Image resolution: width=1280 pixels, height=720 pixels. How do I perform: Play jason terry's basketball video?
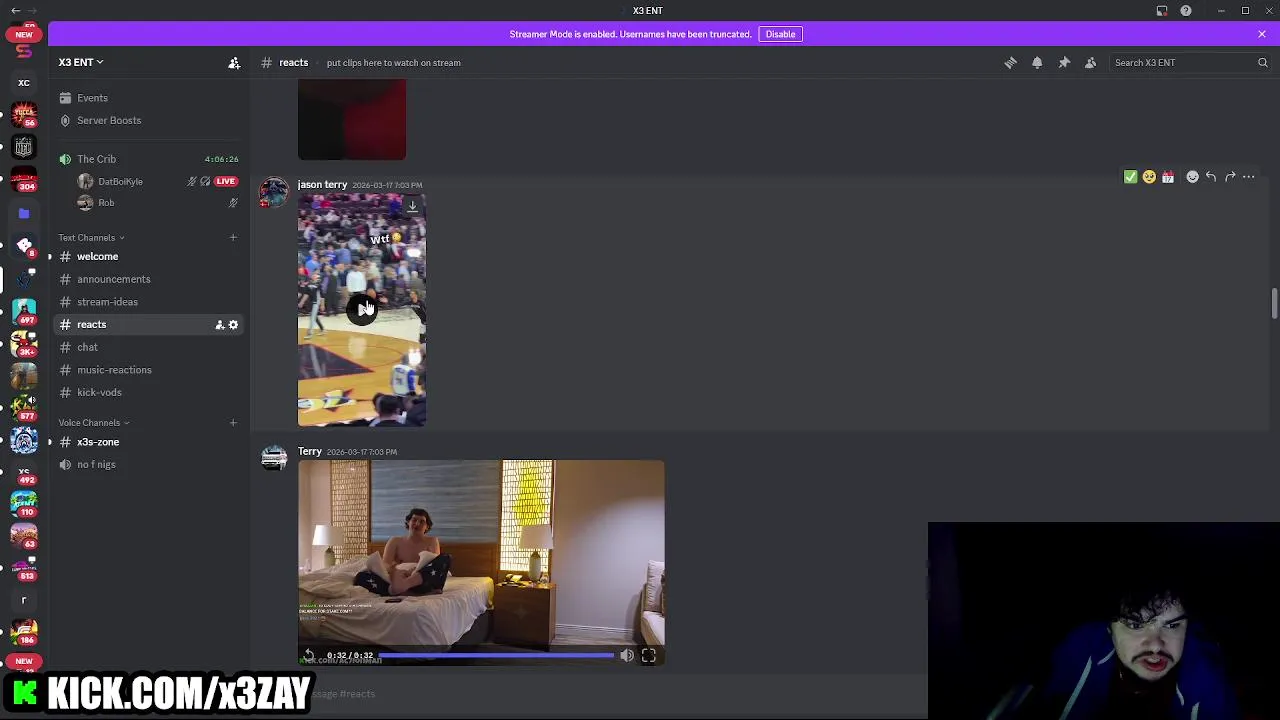(x=362, y=310)
